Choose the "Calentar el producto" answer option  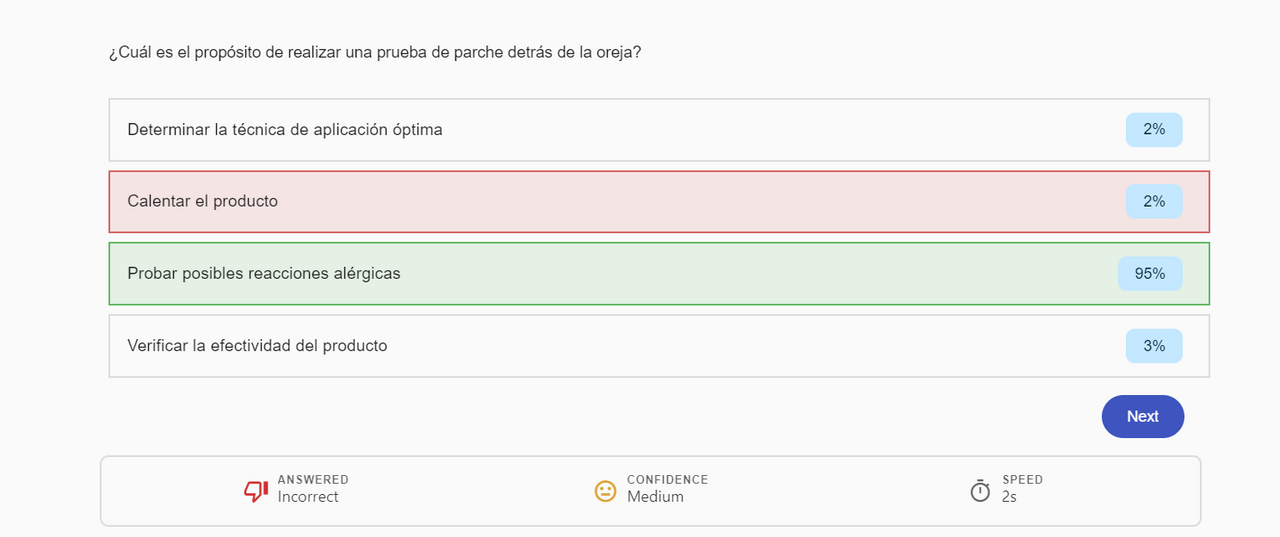203,202
